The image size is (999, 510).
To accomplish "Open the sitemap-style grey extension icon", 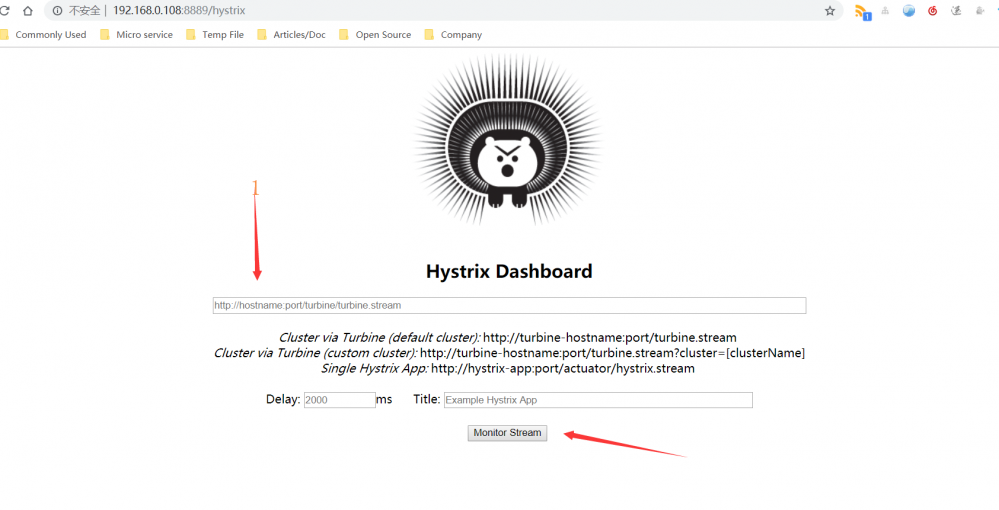I will coord(885,11).
